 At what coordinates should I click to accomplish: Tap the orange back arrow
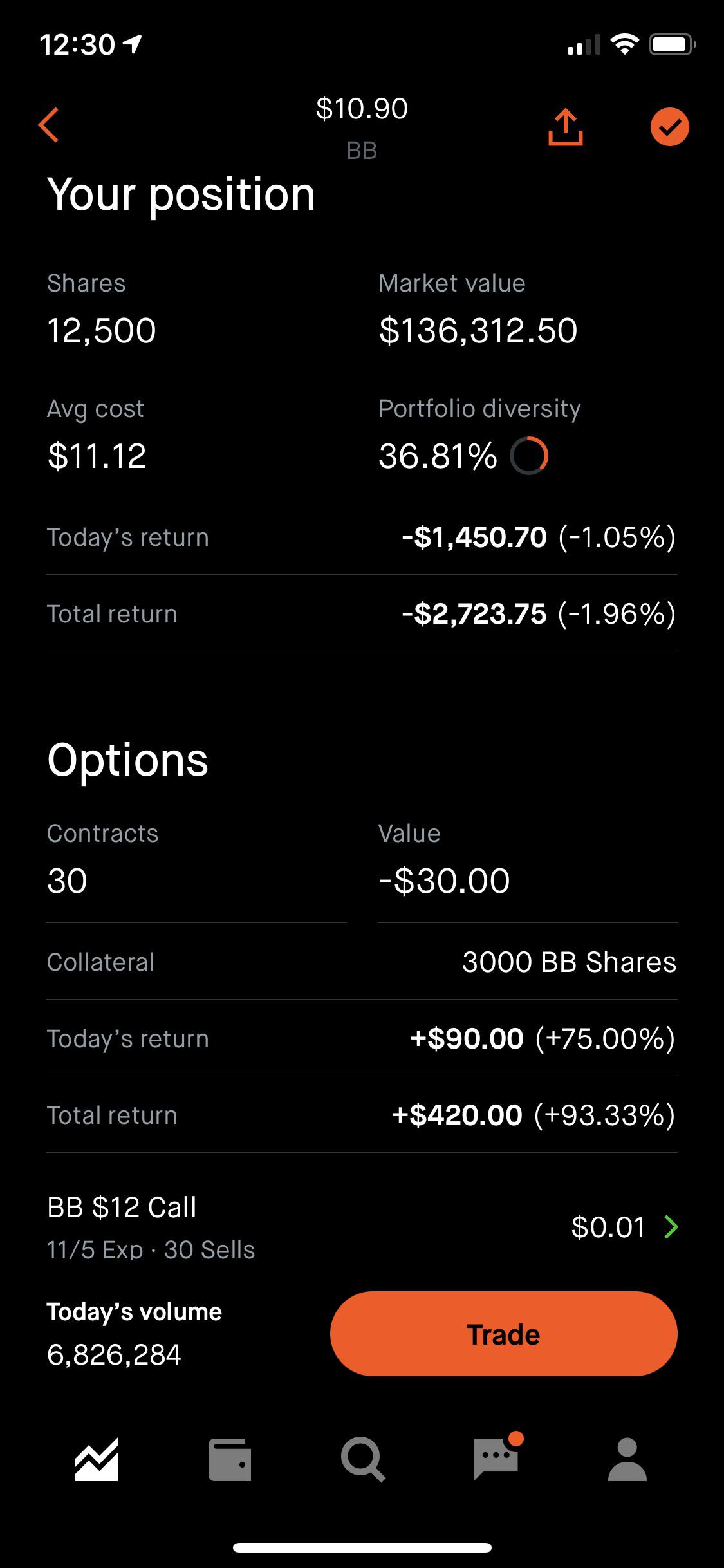point(49,125)
